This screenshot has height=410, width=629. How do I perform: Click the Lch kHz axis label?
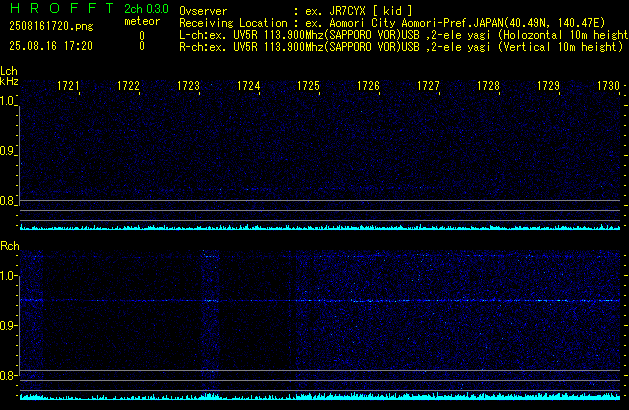click(9, 76)
